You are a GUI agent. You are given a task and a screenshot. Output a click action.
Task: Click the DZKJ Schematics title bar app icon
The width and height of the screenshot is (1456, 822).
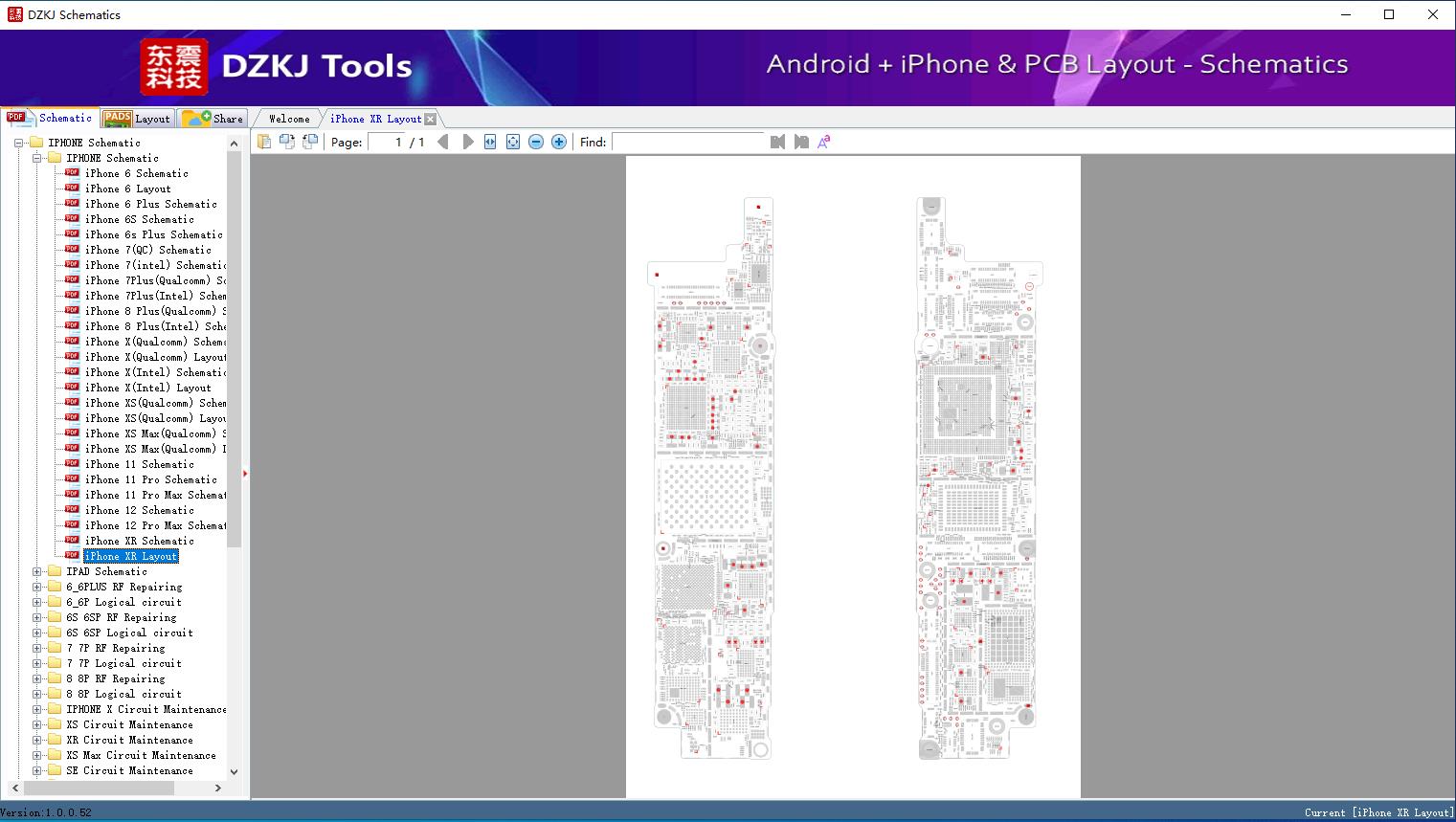point(14,14)
